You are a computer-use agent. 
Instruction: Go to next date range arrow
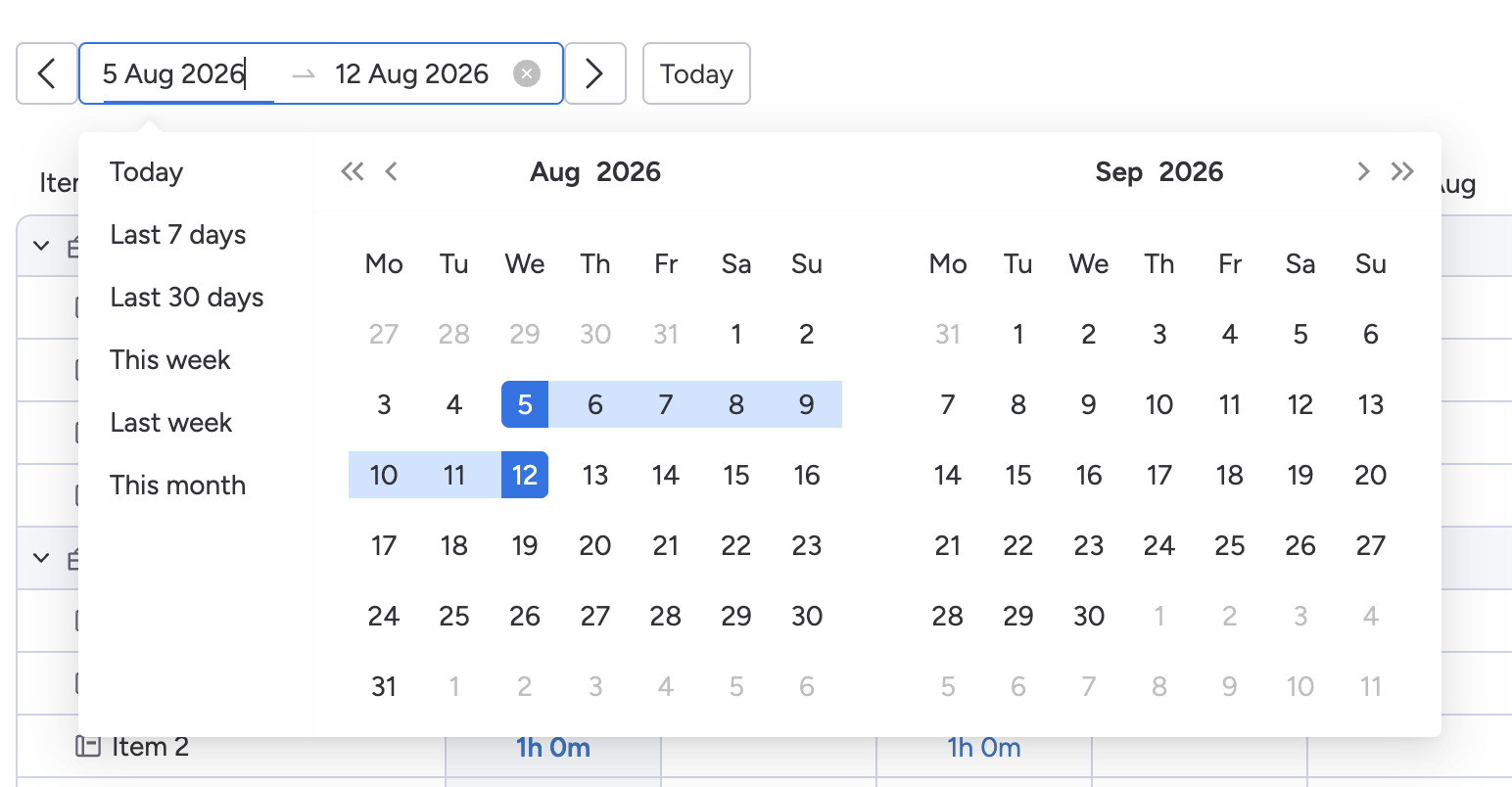point(594,73)
